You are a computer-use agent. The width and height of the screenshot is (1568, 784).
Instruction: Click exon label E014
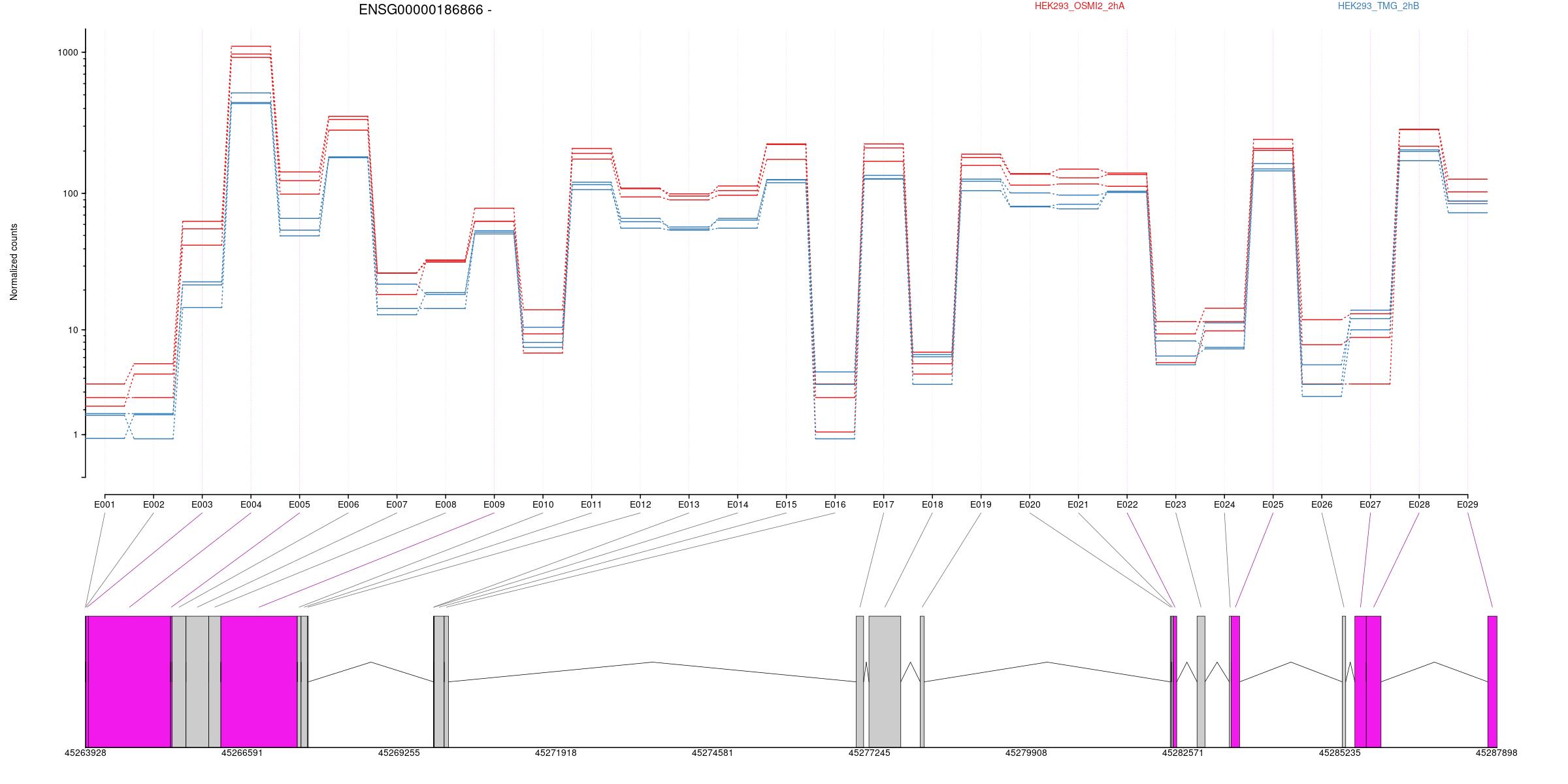[738, 504]
